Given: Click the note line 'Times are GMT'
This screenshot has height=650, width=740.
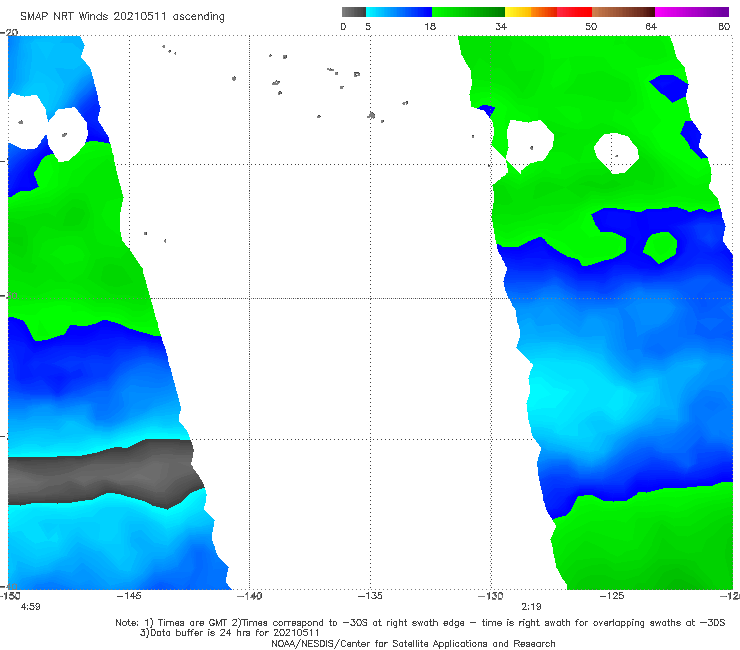Looking at the screenshot, I should pyautogui.click(x=193, y=623).
